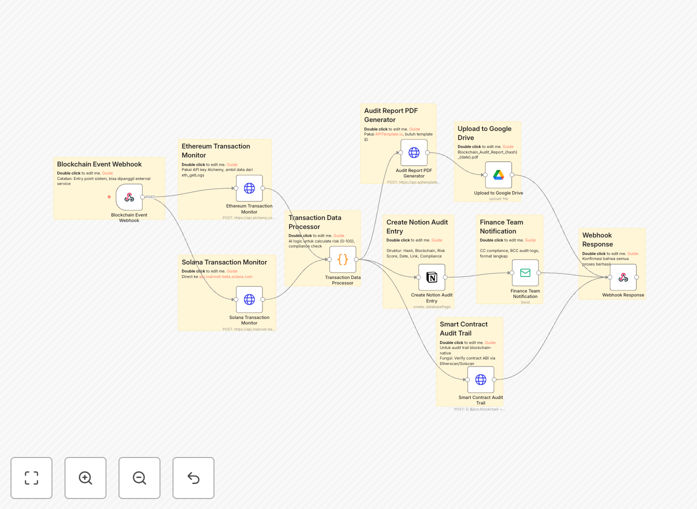Select the Ethereum Transaction Monitor globe node
This screenshot has height=509, width=697.
click(249, 188)
